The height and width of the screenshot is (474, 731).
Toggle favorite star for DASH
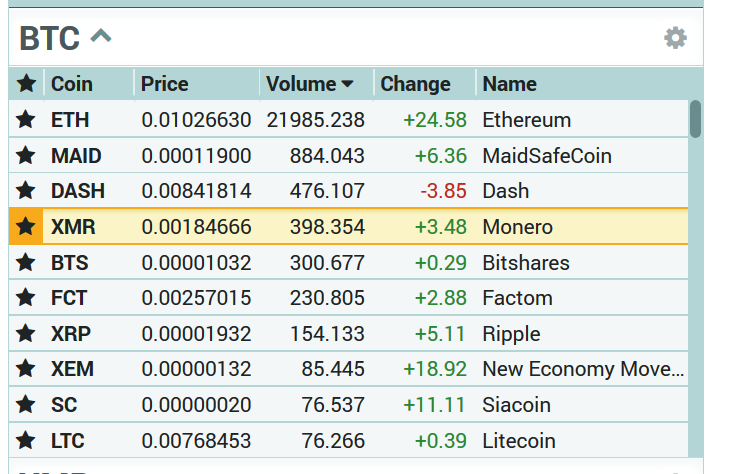click(26, 191)
